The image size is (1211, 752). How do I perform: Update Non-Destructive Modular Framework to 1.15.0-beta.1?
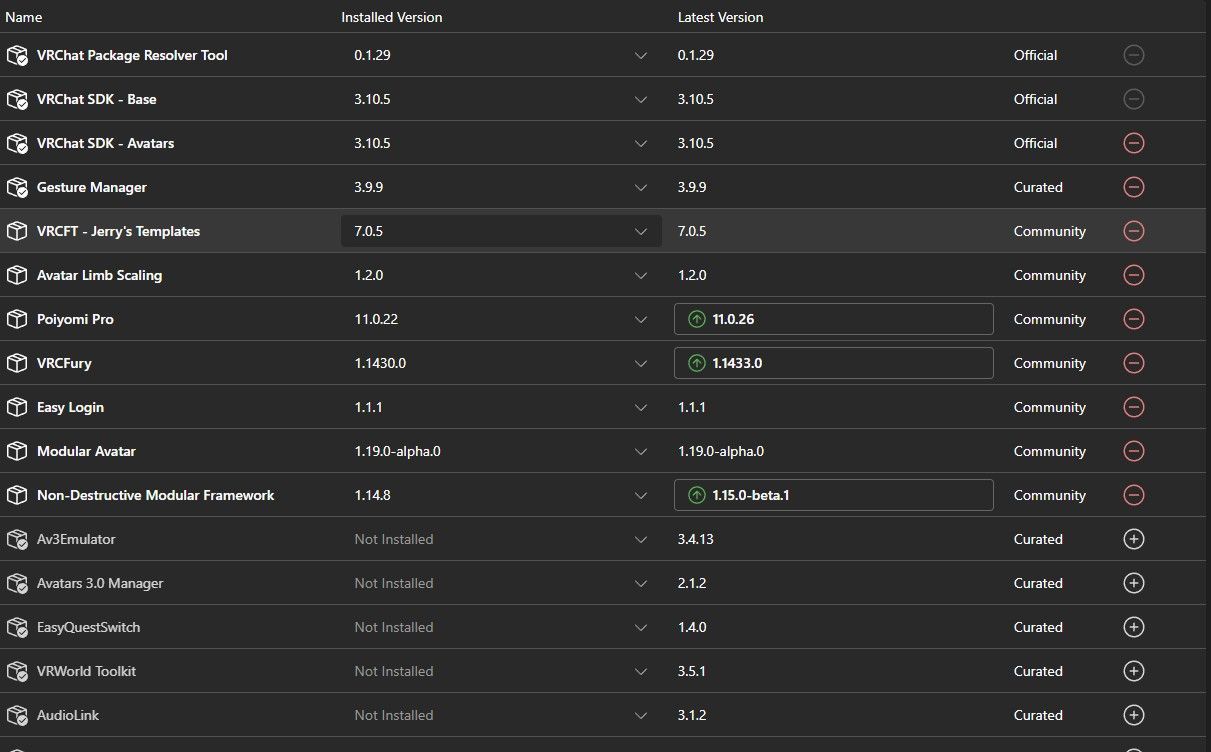(834, 495)
